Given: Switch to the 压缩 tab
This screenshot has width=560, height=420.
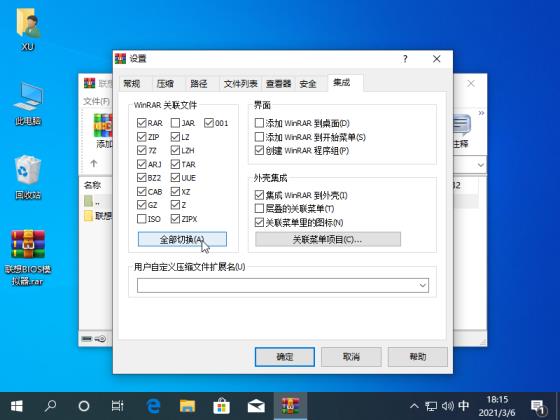Looking at the screenshot, I should click(x=165, y=84).
